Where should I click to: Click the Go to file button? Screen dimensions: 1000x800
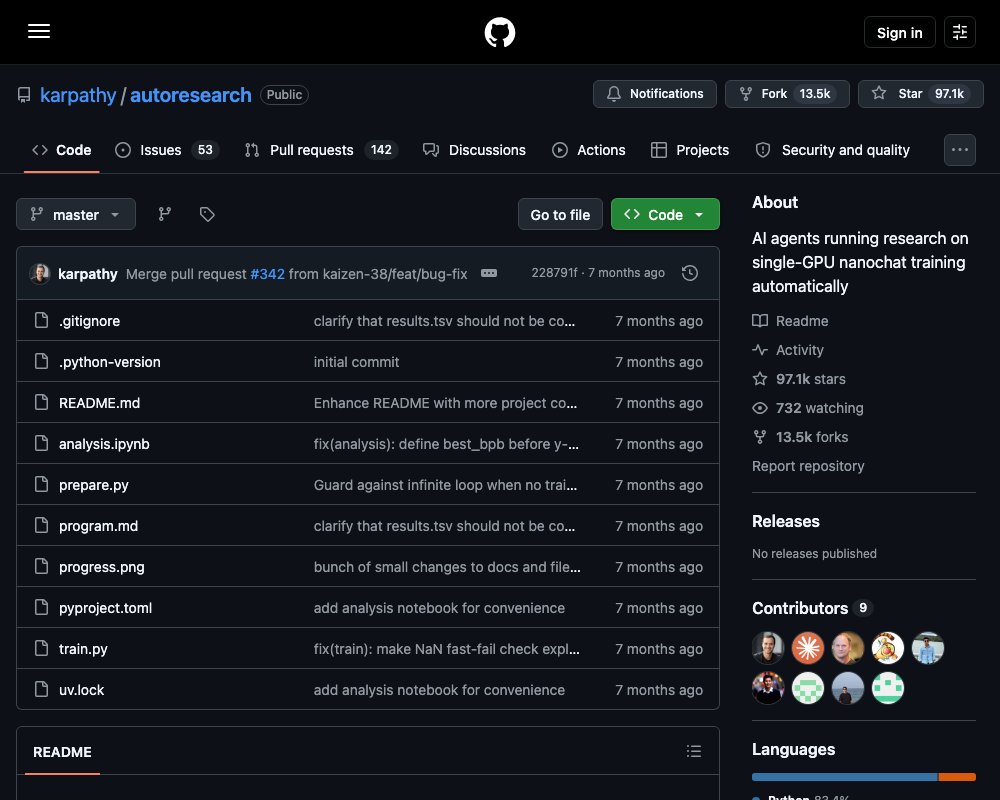(560, 214)
